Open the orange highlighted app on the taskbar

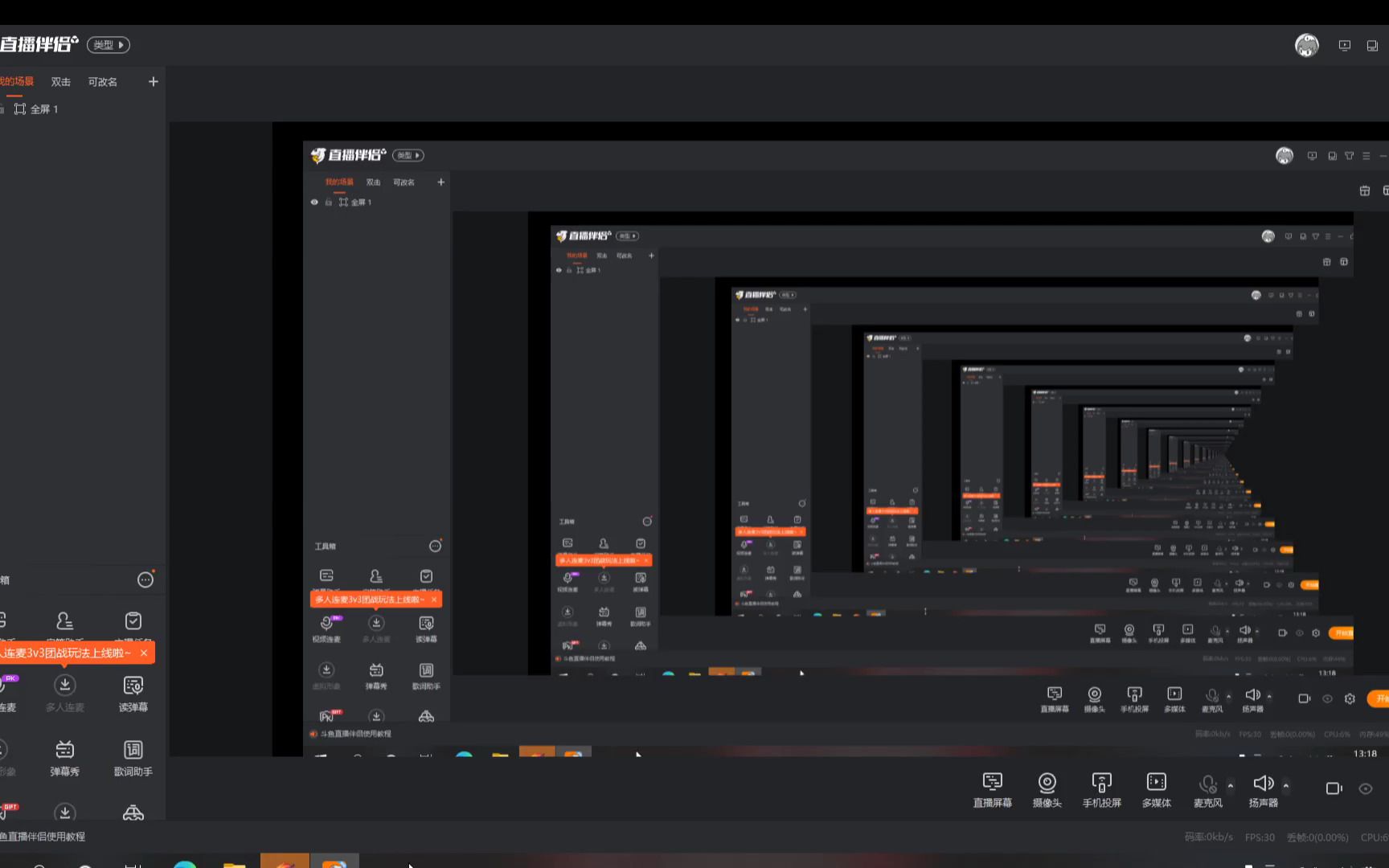285,861
